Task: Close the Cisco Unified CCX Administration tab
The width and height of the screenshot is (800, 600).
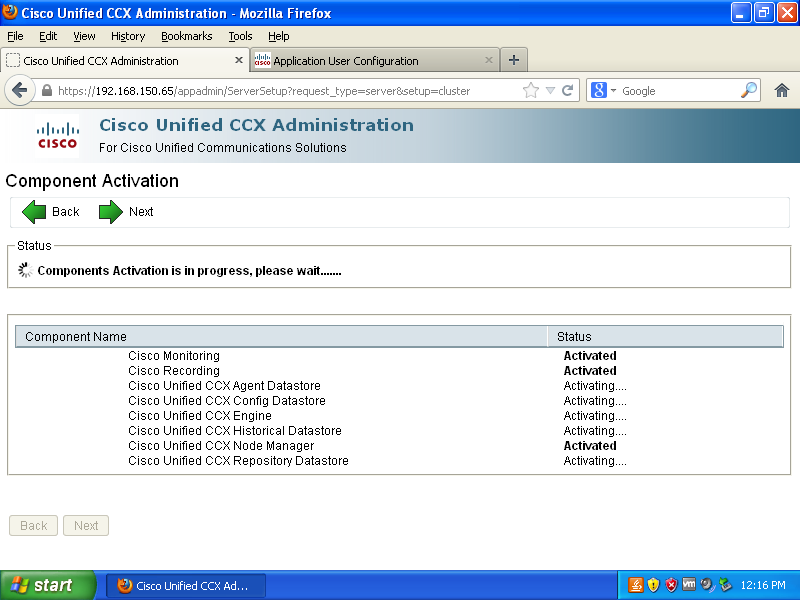Action: pos(238,60)
